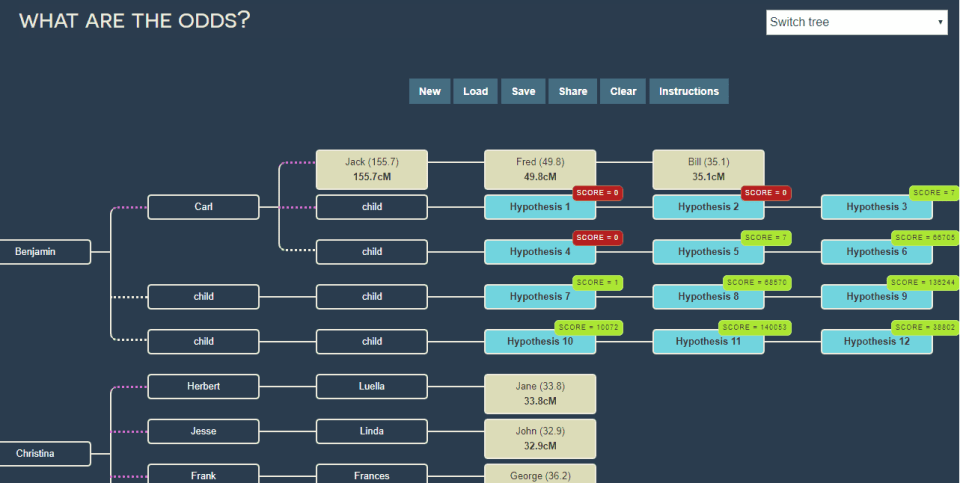This screenshot has width=960, height=483.
Task: Click the Hypothesis 7 node
Action: pos(540,296)
